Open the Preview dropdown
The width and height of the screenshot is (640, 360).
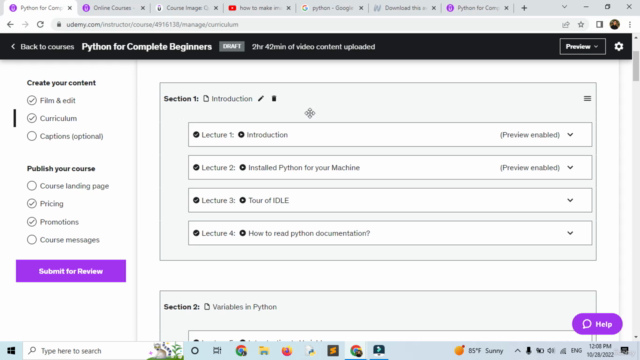coord(582,47)
